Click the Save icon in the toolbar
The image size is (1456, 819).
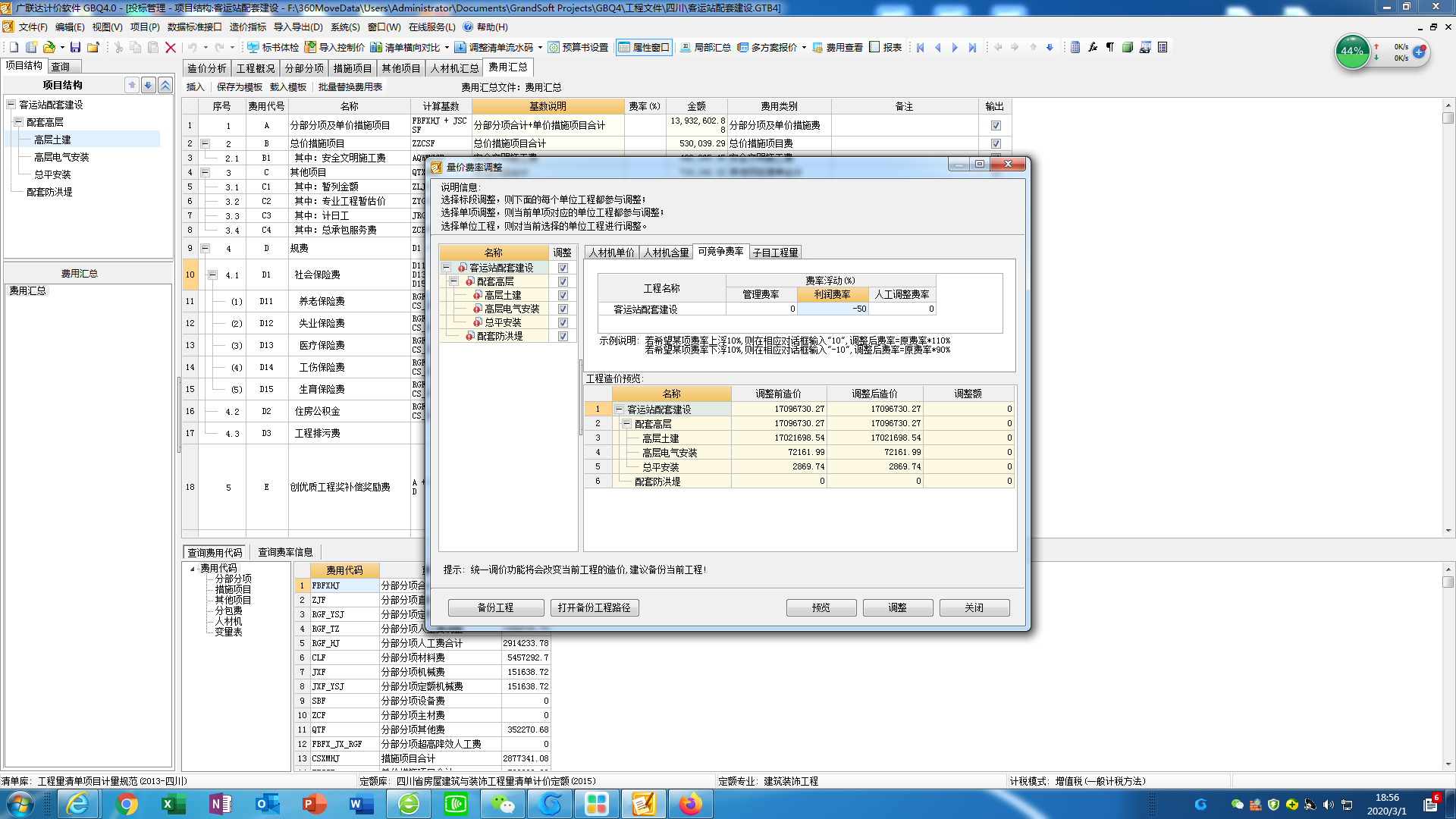click(75, 47)
